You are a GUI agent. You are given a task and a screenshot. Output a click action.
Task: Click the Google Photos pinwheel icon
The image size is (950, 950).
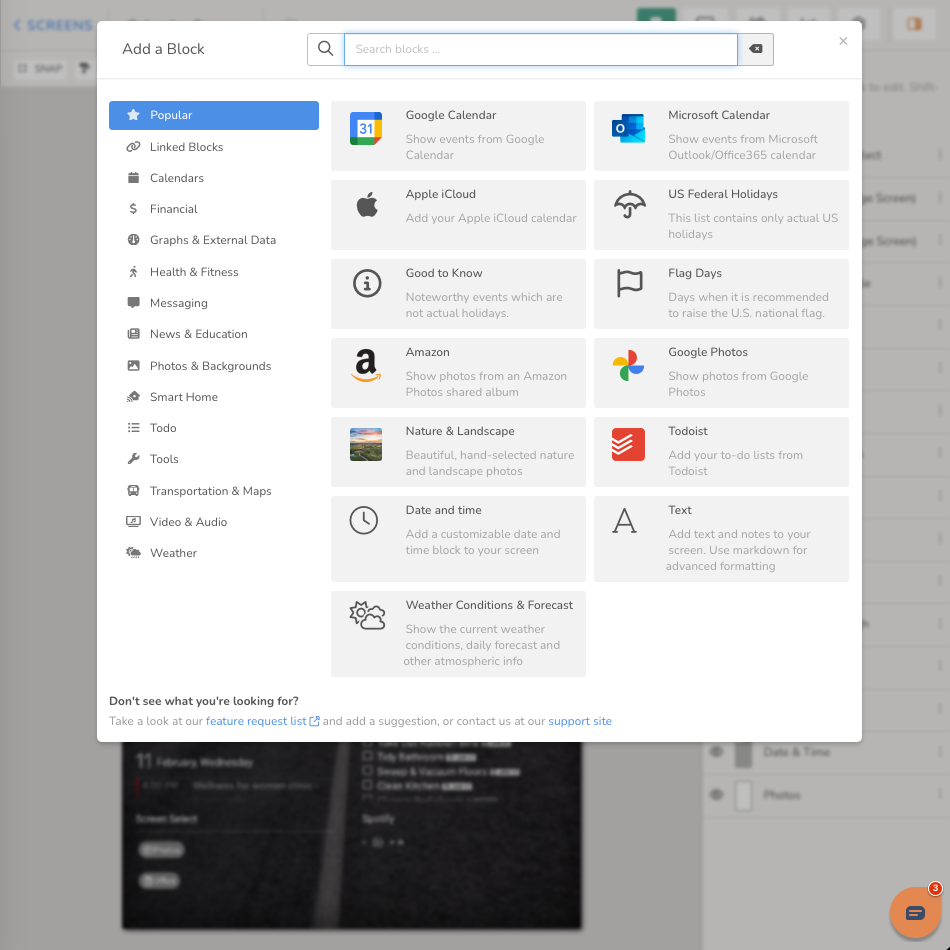pos(627,366)
